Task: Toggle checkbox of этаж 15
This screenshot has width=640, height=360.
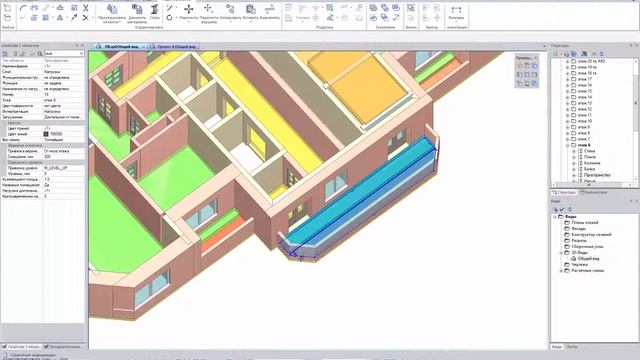Action: 573,91
